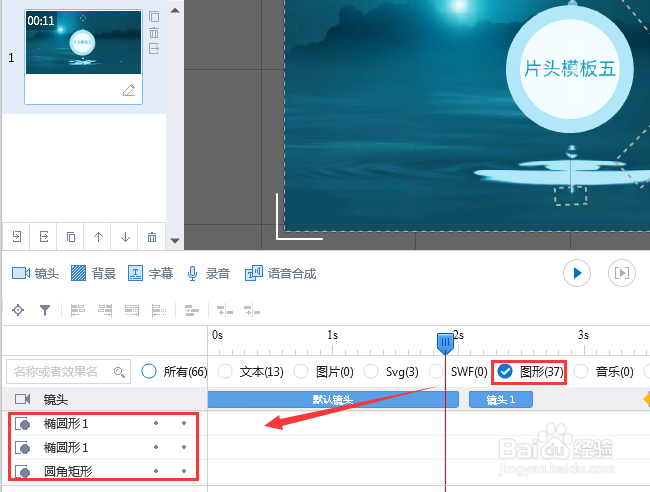The image size is (650, 492).
Task: Click the export scene icon beside thumbnail
Action: (154, 49)
